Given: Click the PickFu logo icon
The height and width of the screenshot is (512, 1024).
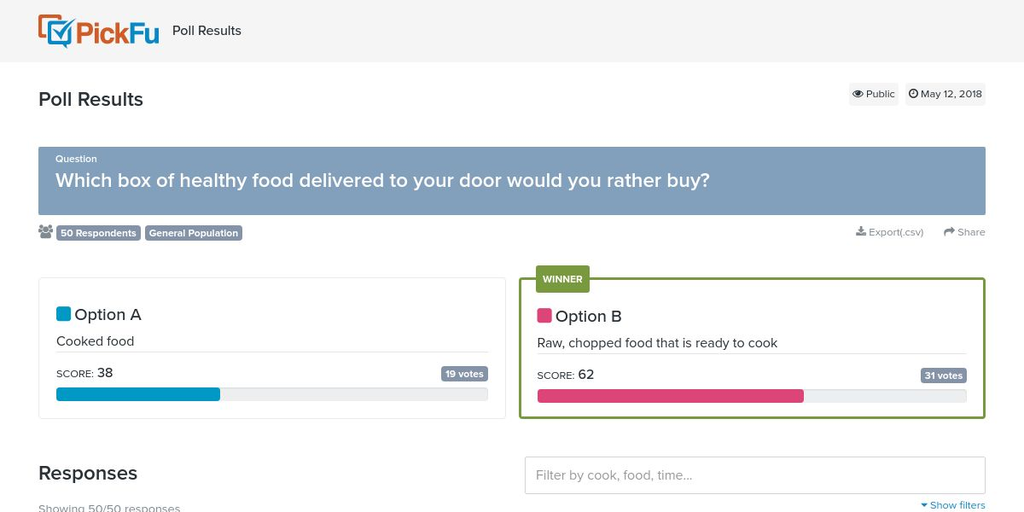Looking at the screenshot, I should [56, 31].
